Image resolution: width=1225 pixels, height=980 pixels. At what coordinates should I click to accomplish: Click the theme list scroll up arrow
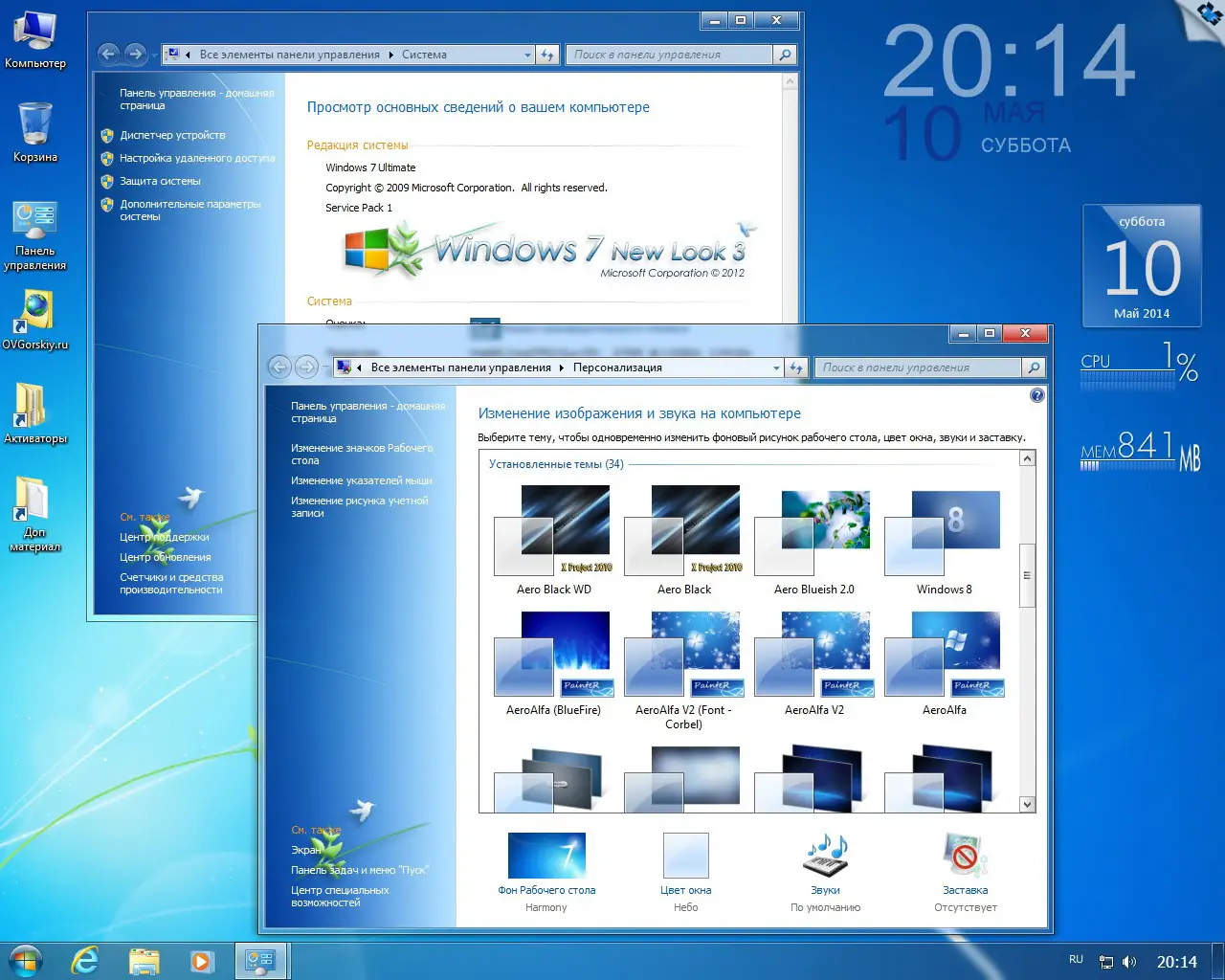pyautogui.click(x=1027, y=458)
